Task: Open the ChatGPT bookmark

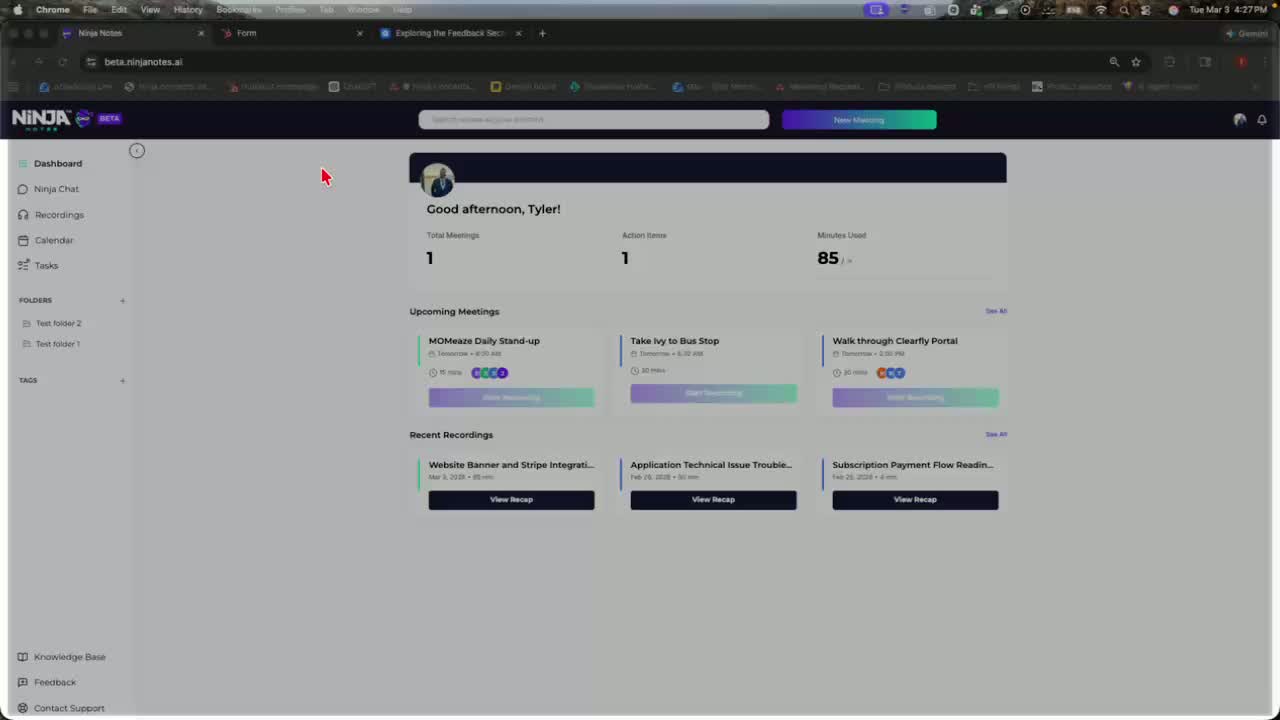Action: 353,87
